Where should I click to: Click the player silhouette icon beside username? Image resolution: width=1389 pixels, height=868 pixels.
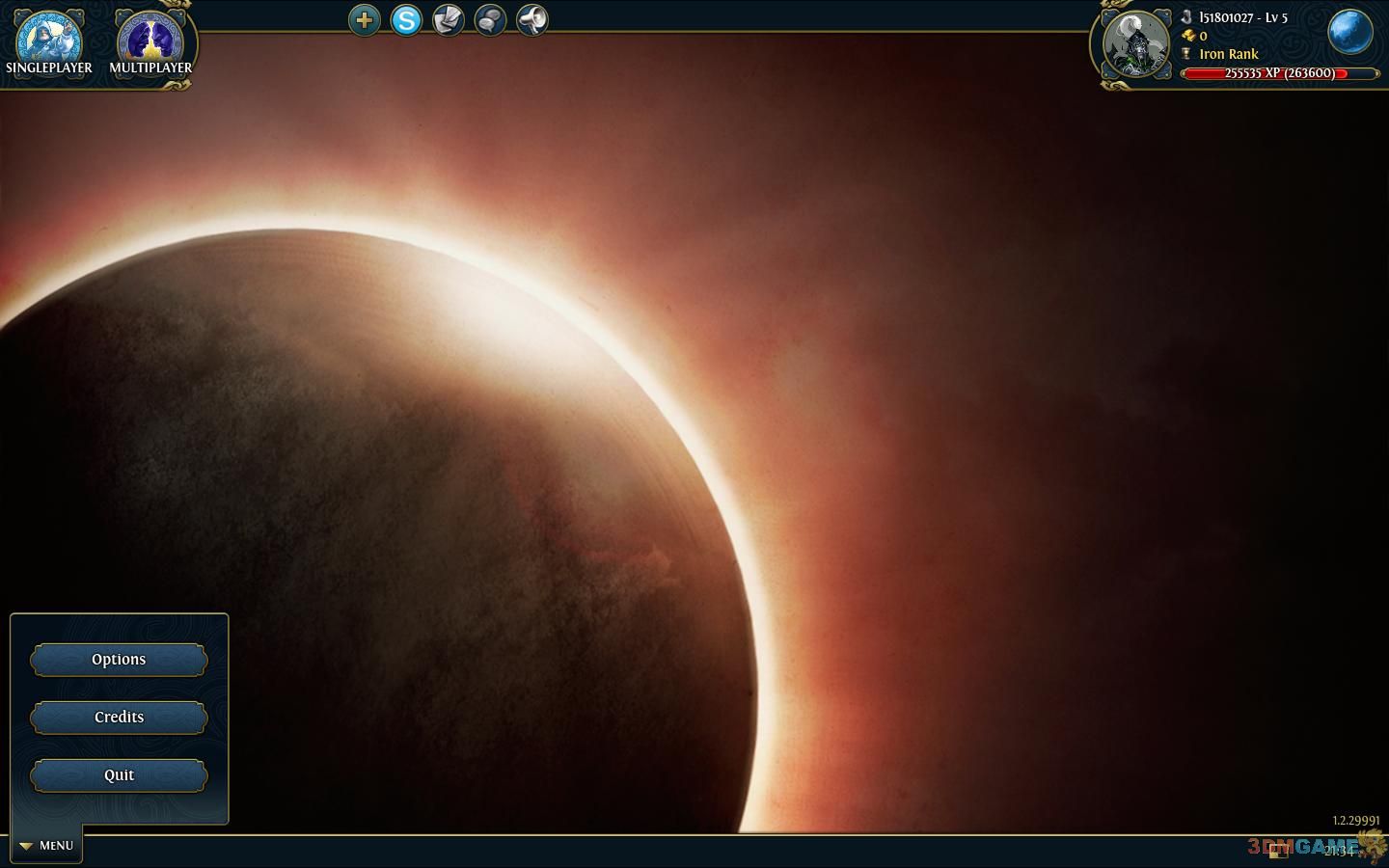point(1186,17)
